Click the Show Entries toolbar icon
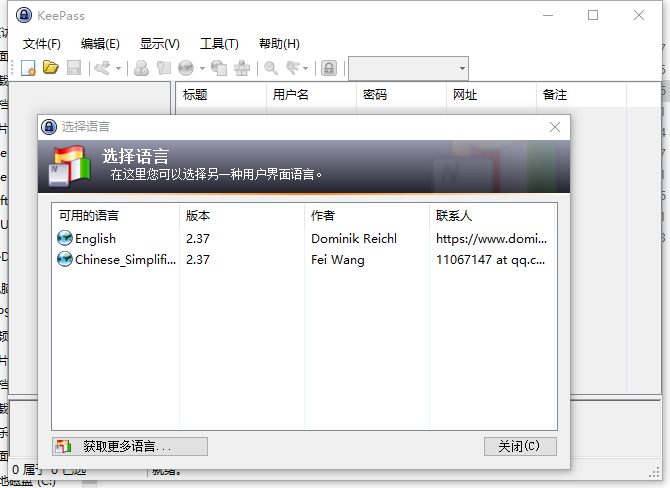Image resolution: width=670 pixels, height=488 pixels. tap(293, 68)
